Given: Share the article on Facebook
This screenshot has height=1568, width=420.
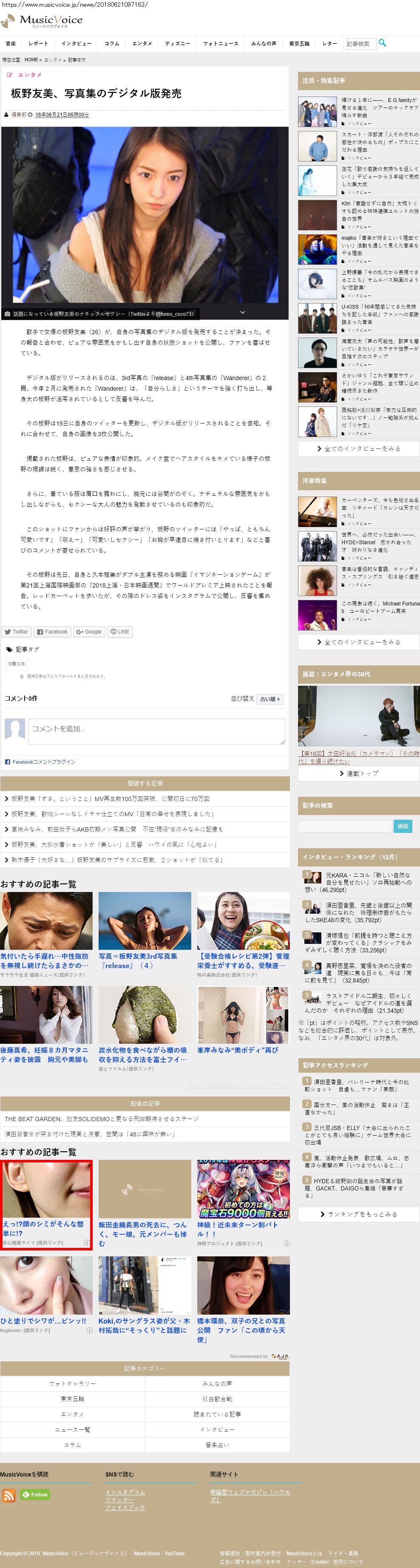Looking at the screenshot, I should tap(52, 632).
